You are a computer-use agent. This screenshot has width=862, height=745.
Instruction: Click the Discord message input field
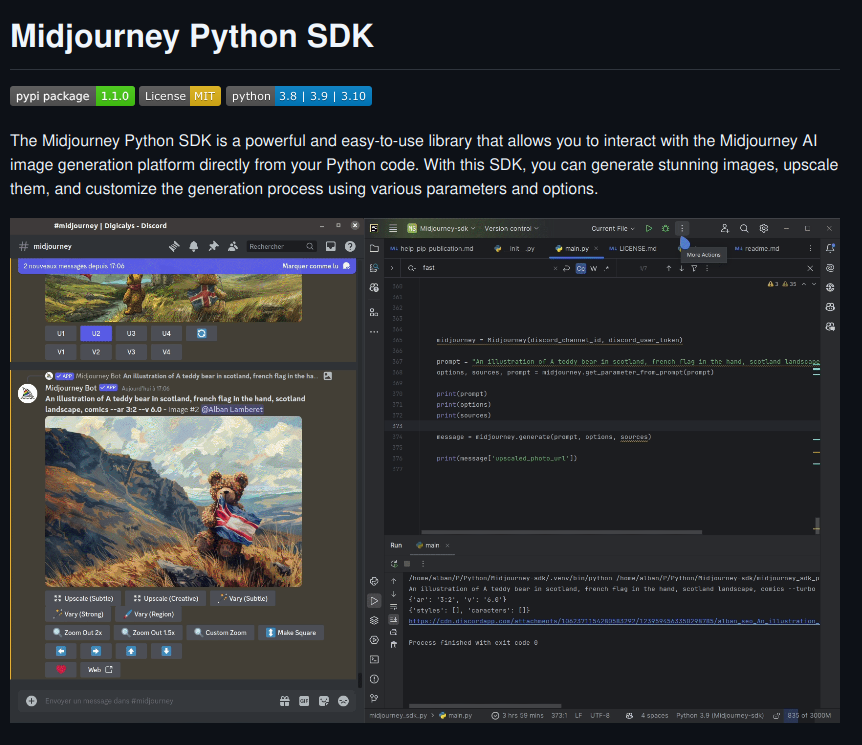(x=150, y=701)
